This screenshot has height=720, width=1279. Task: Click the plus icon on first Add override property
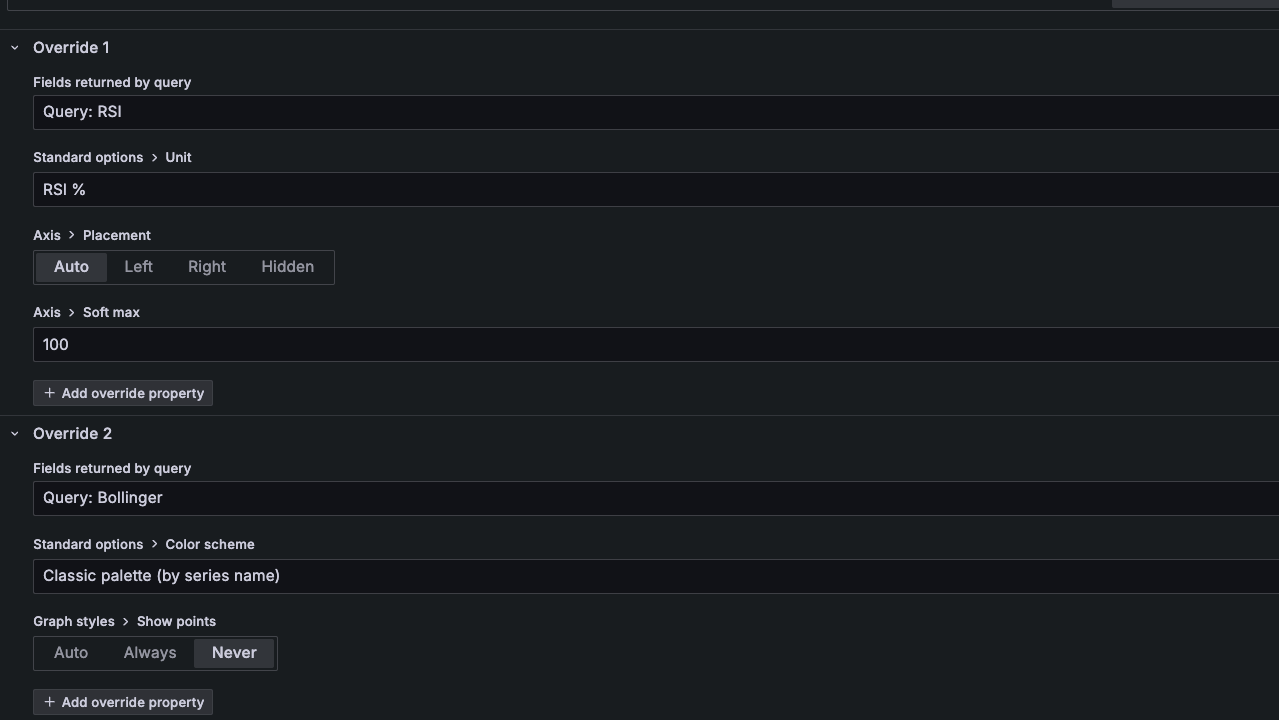49,393
